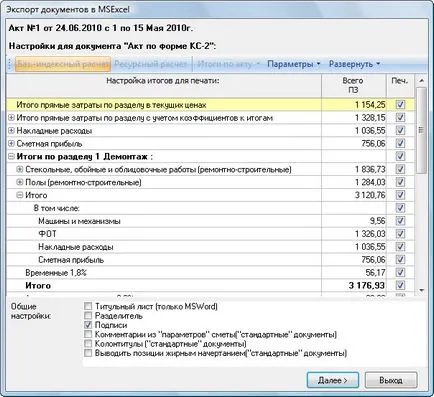434x397 pixels.
Task: Toggle print checkbox for Машины и механизмы
Action: tap(400, 221)
